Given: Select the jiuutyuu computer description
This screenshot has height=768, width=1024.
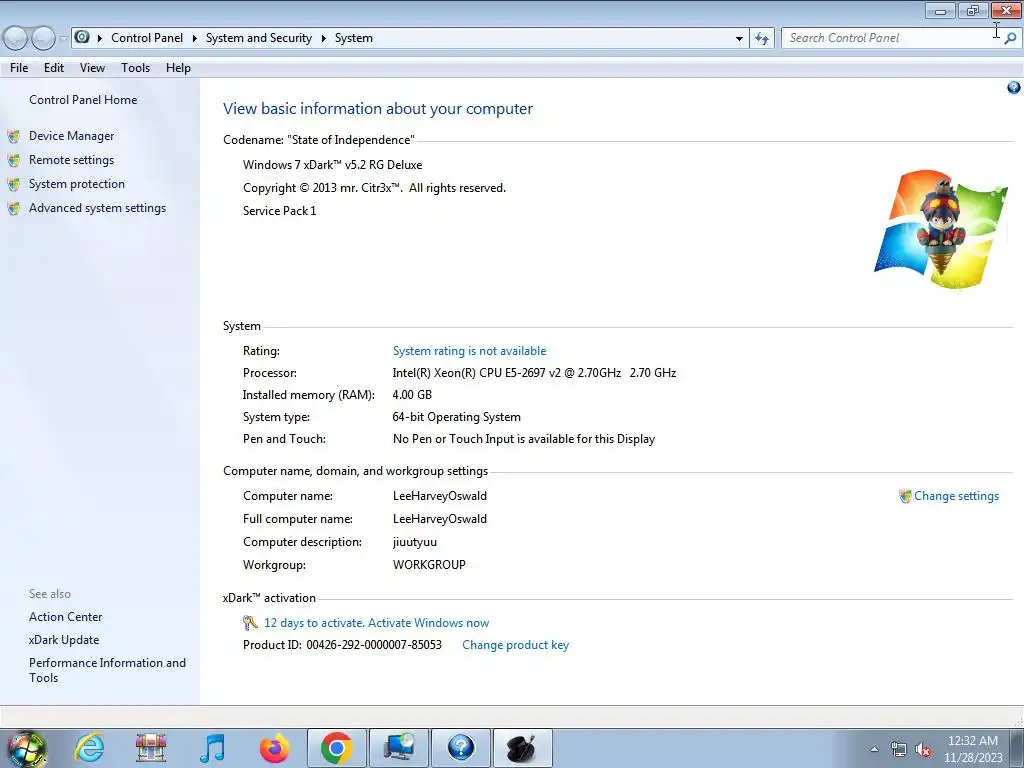Looking at the screenshot, I should tap(415, 542).
